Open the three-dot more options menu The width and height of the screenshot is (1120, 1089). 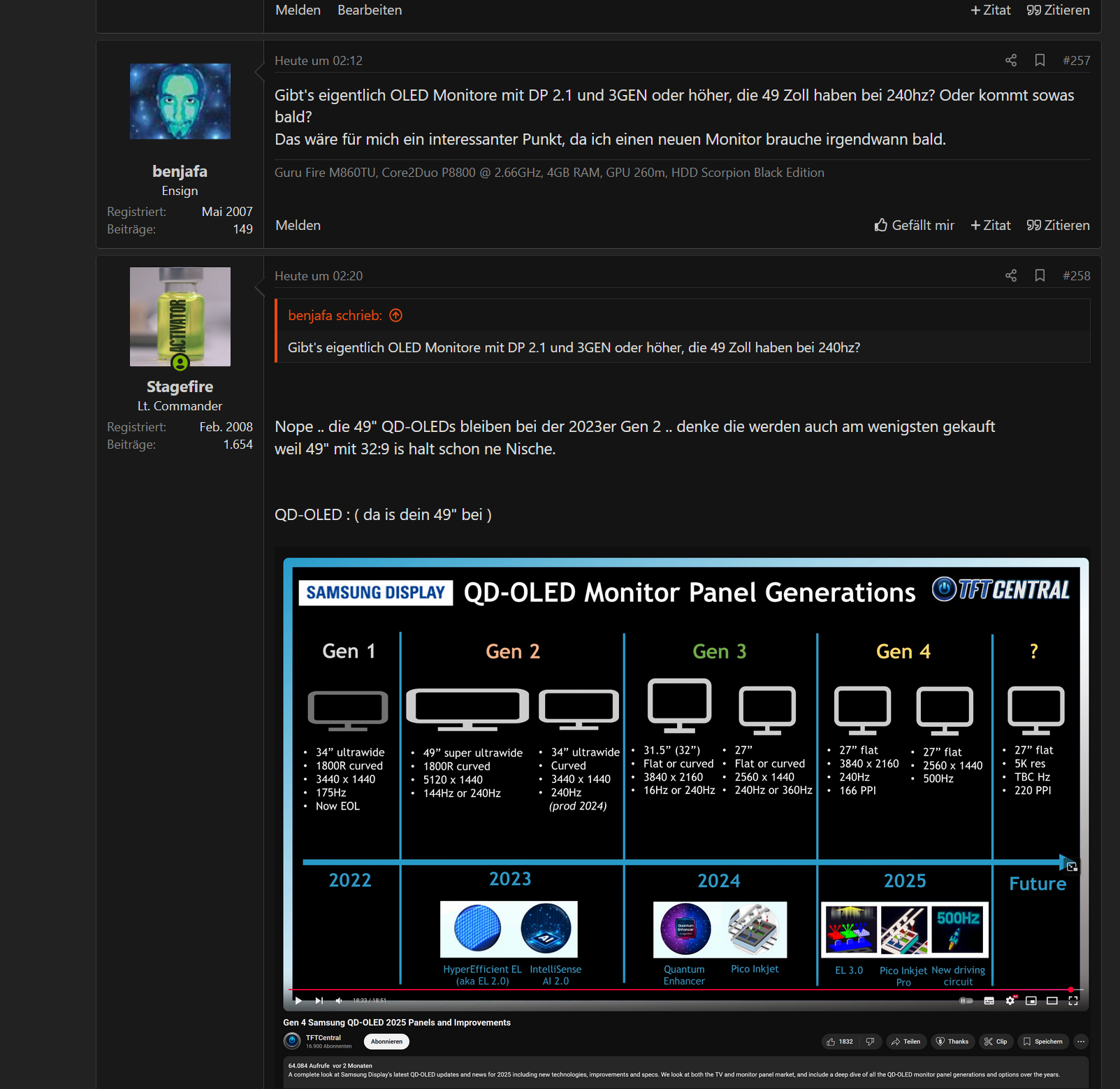click(x=1081, y=1041)
